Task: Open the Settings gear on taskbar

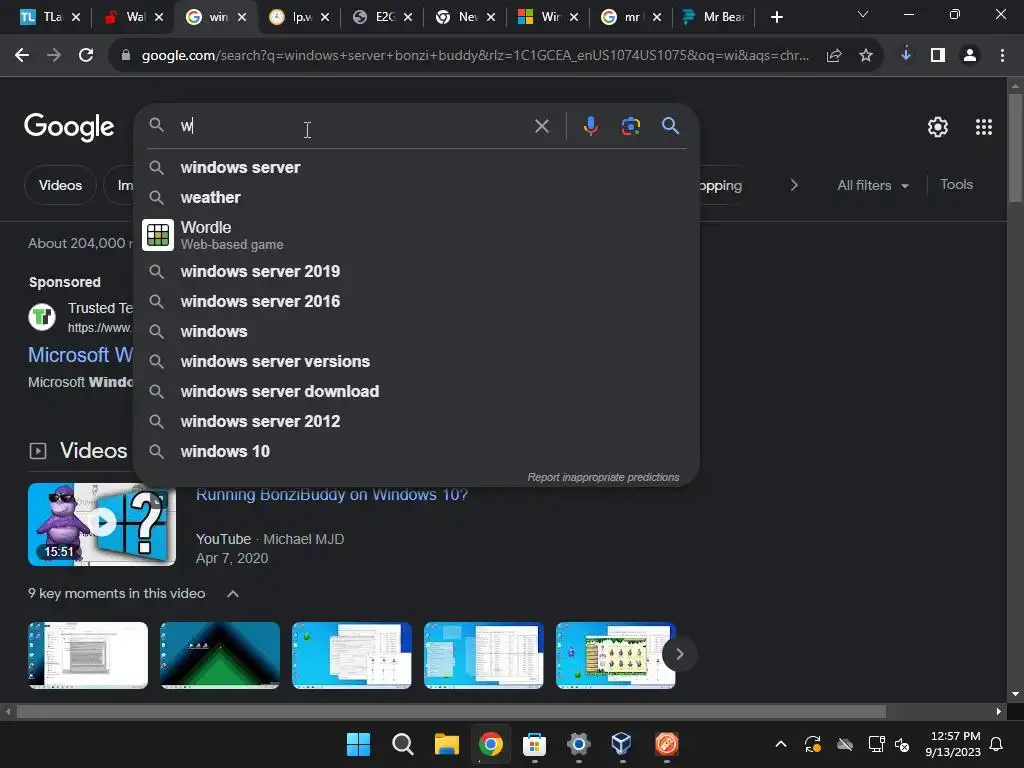Action: (x=578, y=744)
